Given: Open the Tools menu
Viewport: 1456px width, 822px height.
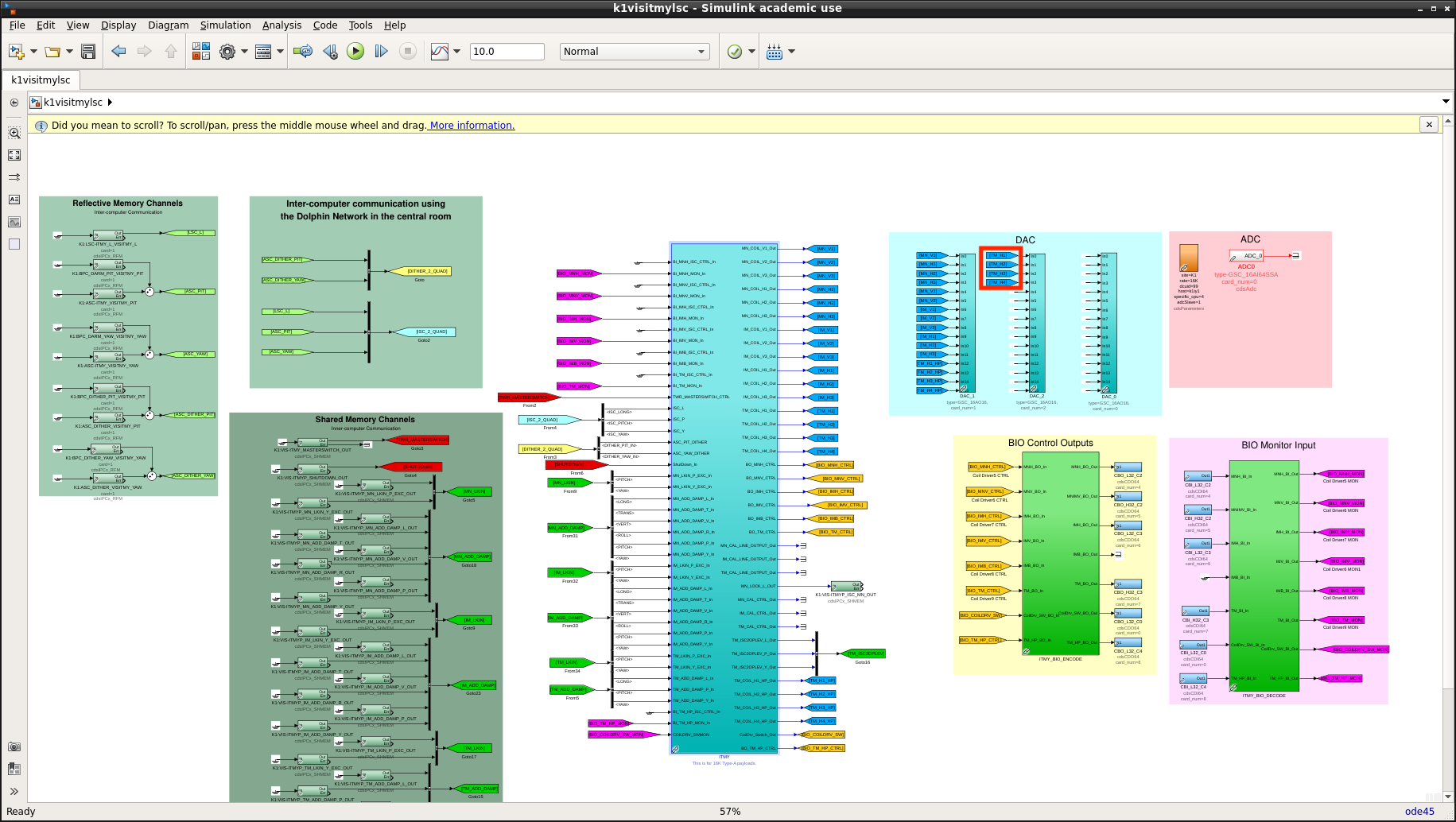Looking at the screenshot, I should point(360,25).
